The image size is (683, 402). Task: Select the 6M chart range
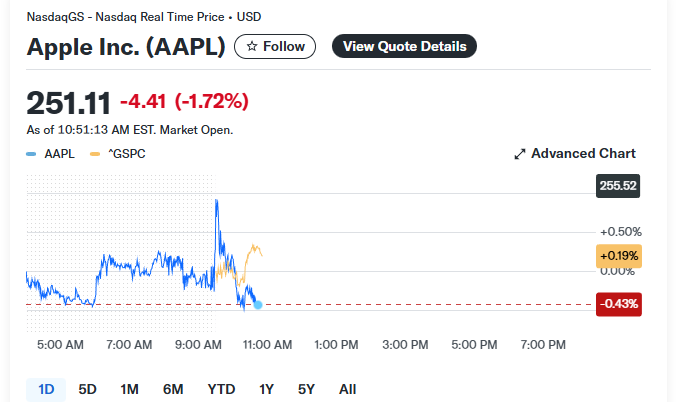coord(173,389)
